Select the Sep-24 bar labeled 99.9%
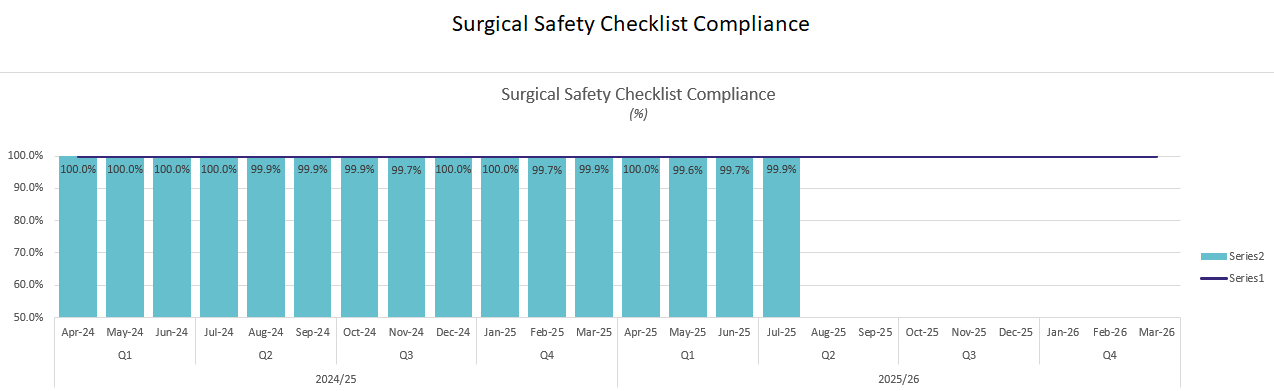Screen dimensions: 1274x391 (312, 237)
